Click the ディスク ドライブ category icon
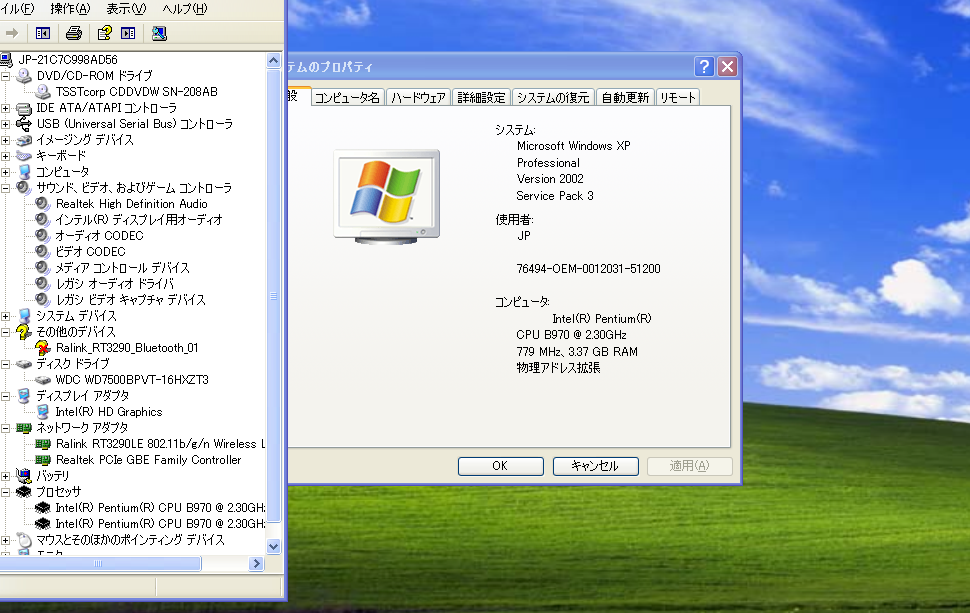This screenshot has height=613, width=970. (24, 364)
